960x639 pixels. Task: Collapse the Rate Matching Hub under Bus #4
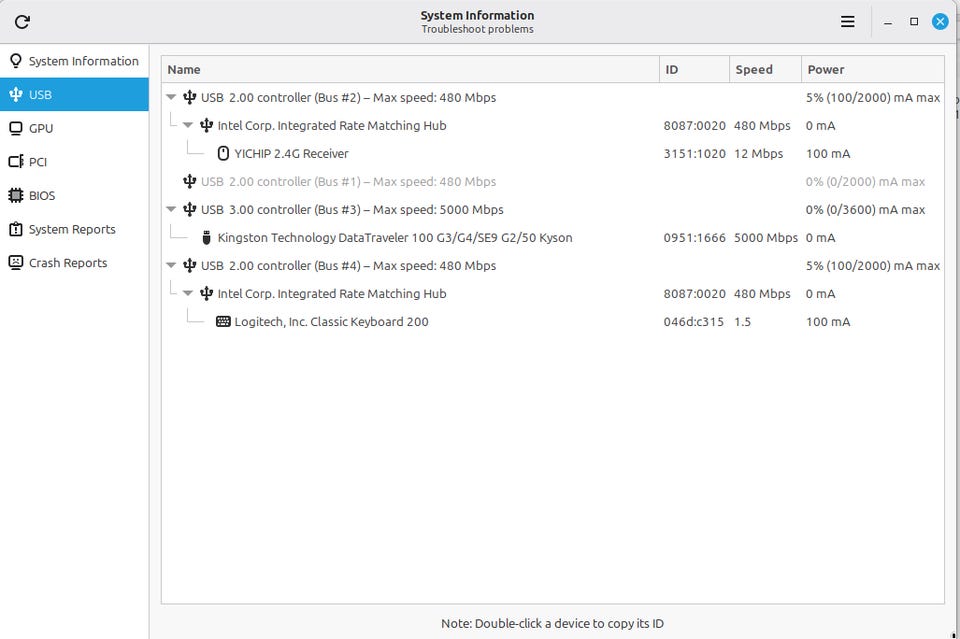pyautogui.click(x=188, y=293)
